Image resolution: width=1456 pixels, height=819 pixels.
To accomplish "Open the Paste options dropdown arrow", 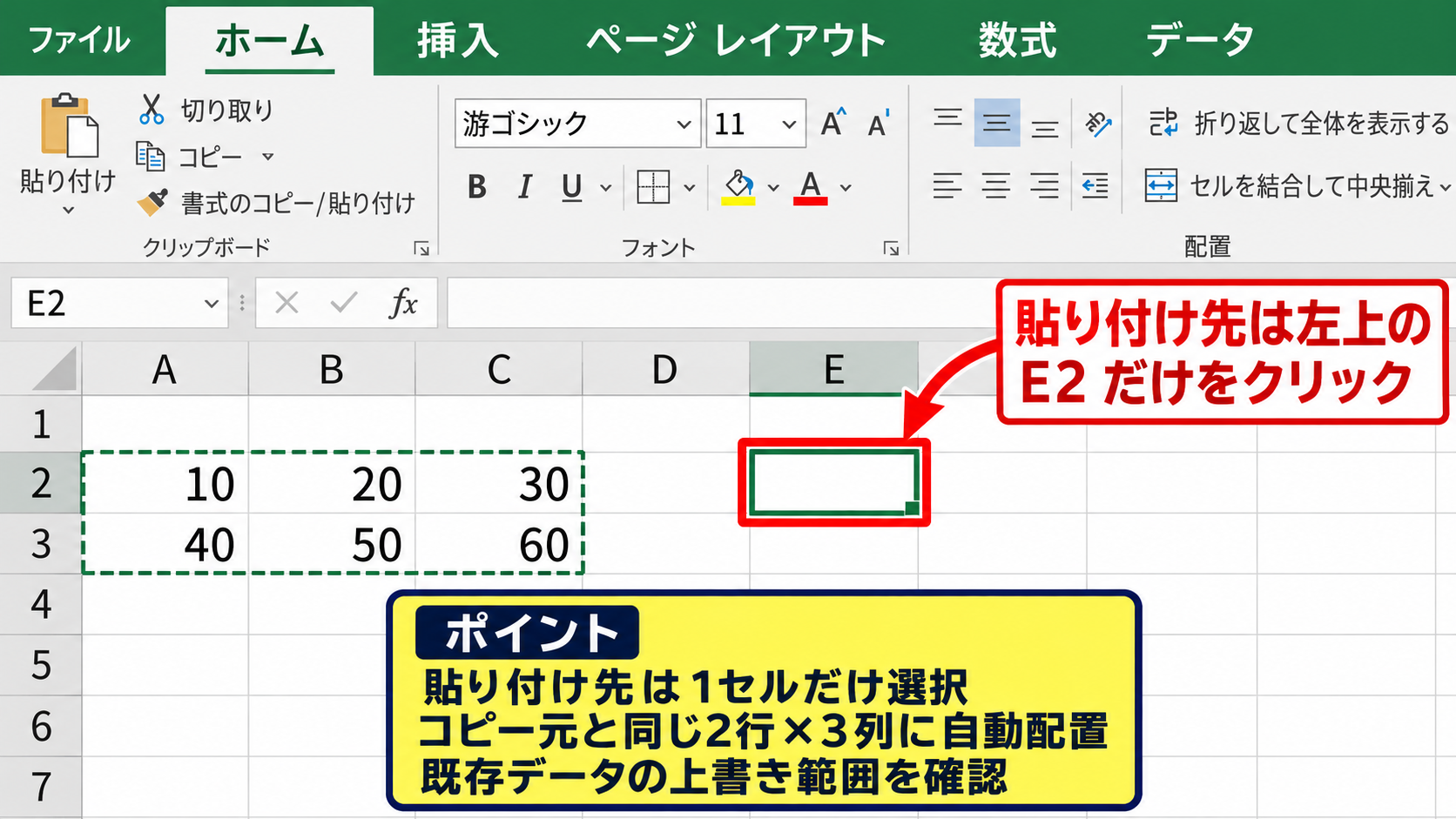I will coord(68,210).
